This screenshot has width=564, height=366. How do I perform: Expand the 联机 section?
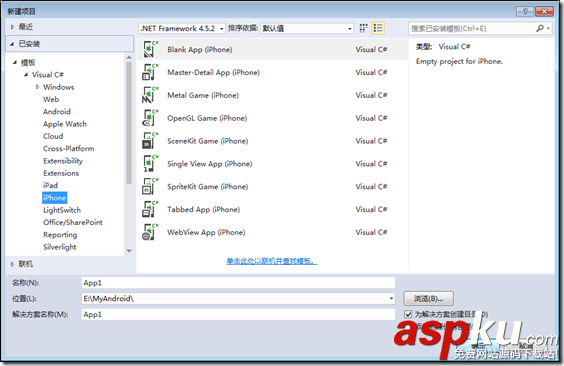13,264
